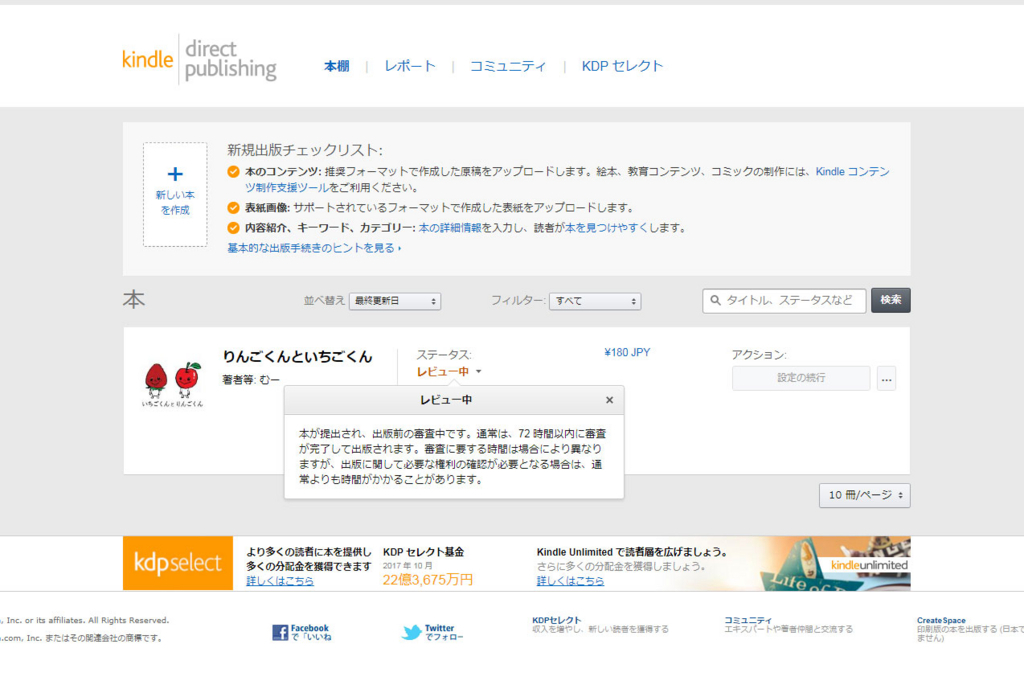Click the kdp select orange logo
1024x685 pixels.
(x=178, y=563)
